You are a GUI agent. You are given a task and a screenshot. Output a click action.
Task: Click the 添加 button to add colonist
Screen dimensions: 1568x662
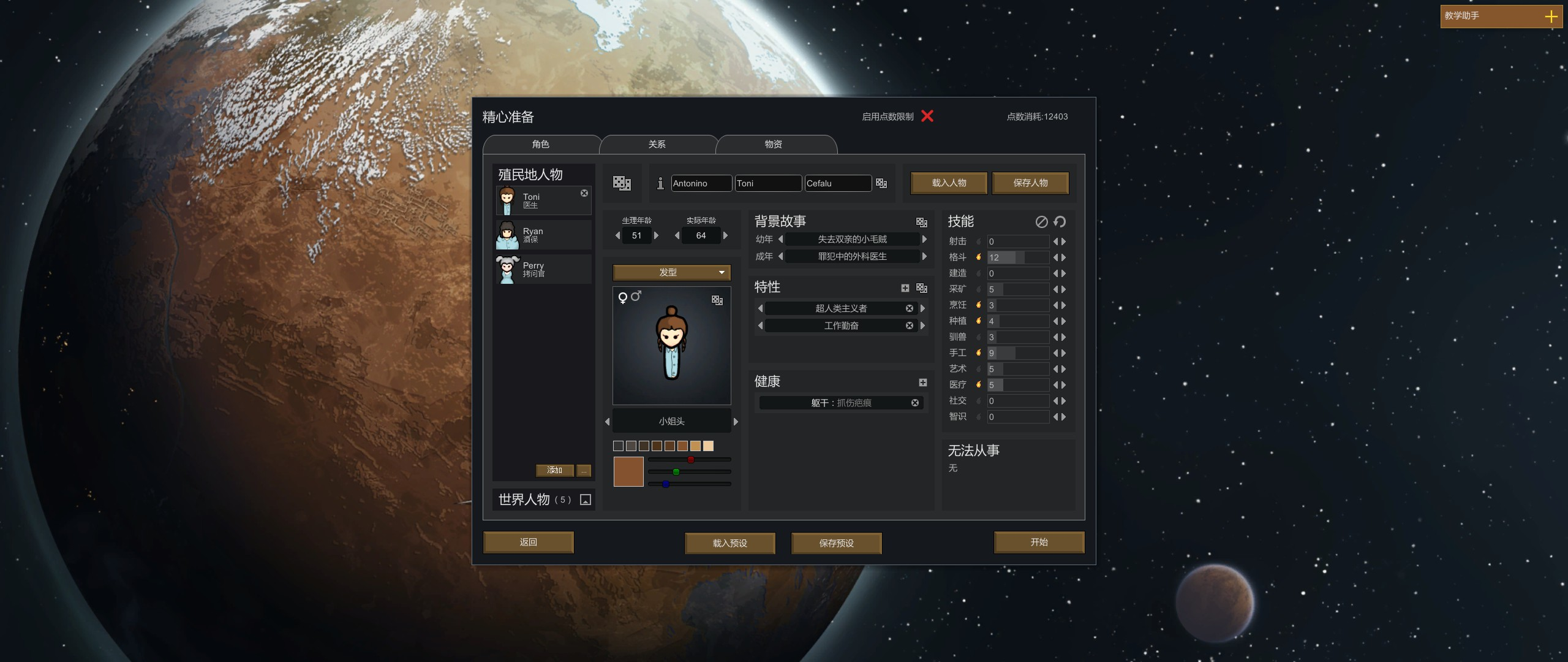555,470
